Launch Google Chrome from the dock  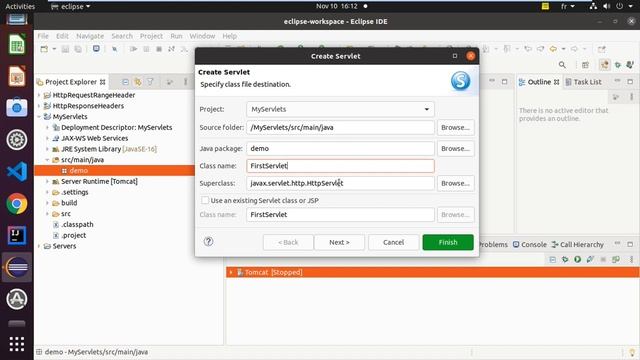click(17, 204)
